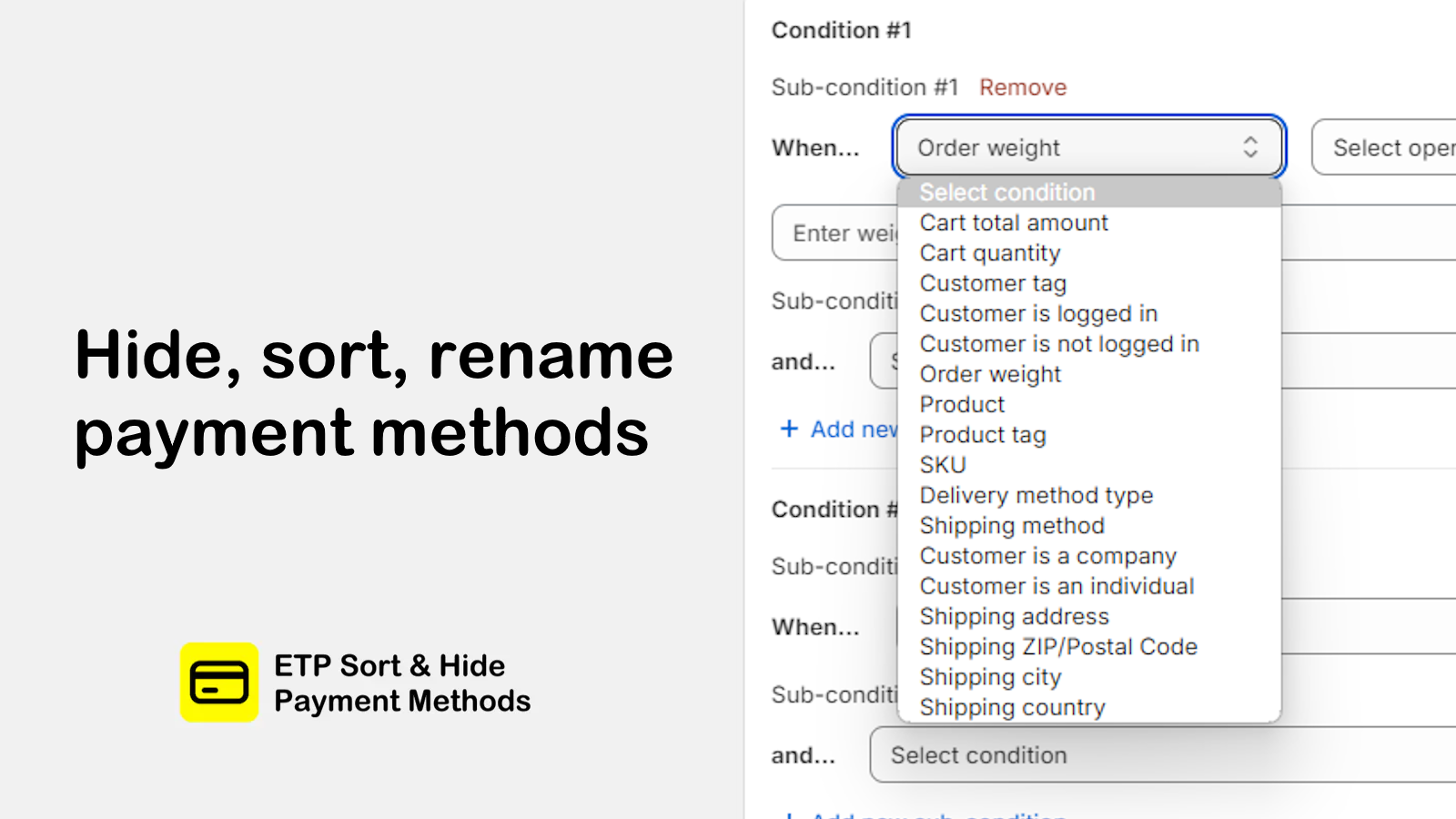
Task: Select Customer is a company option
Action: 1047,555
